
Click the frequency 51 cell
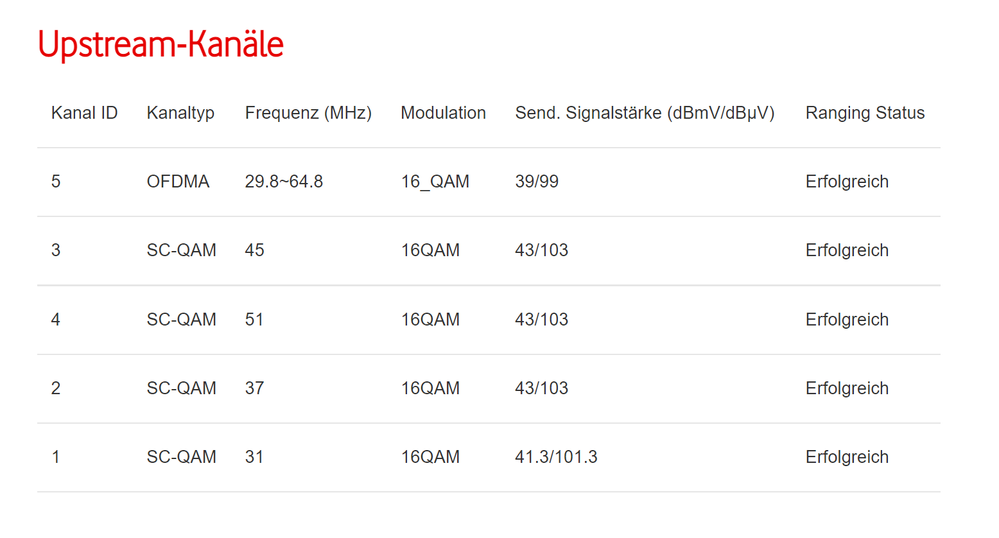tap(255, 320)
